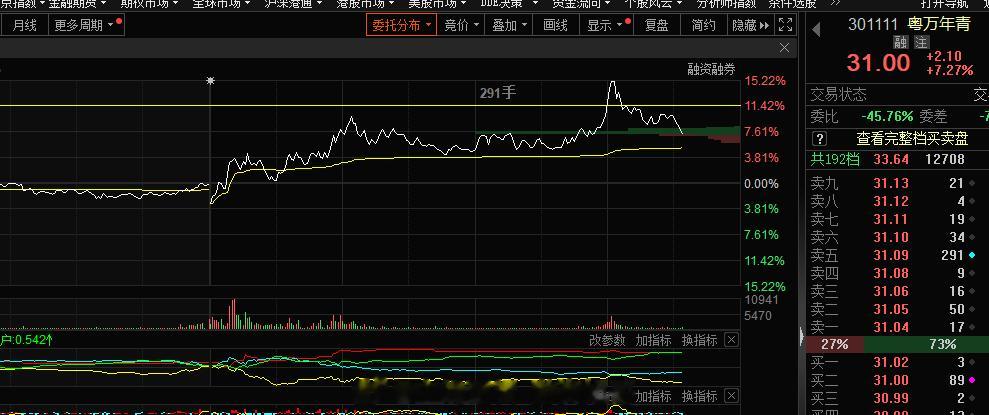This screenshot has width=989, height=415.
Task: Close second indicator panel X button
Action: click(x=731, y=396)
